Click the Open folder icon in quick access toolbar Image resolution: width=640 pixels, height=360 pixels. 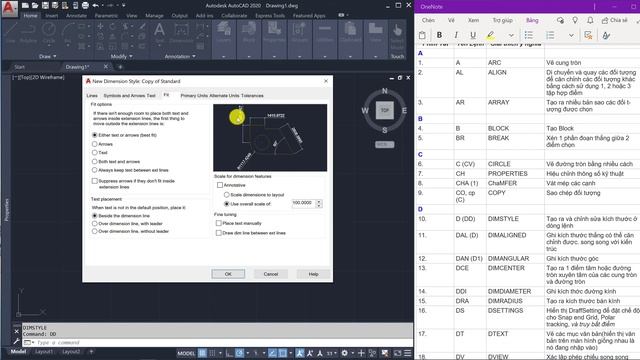(35, 6)
